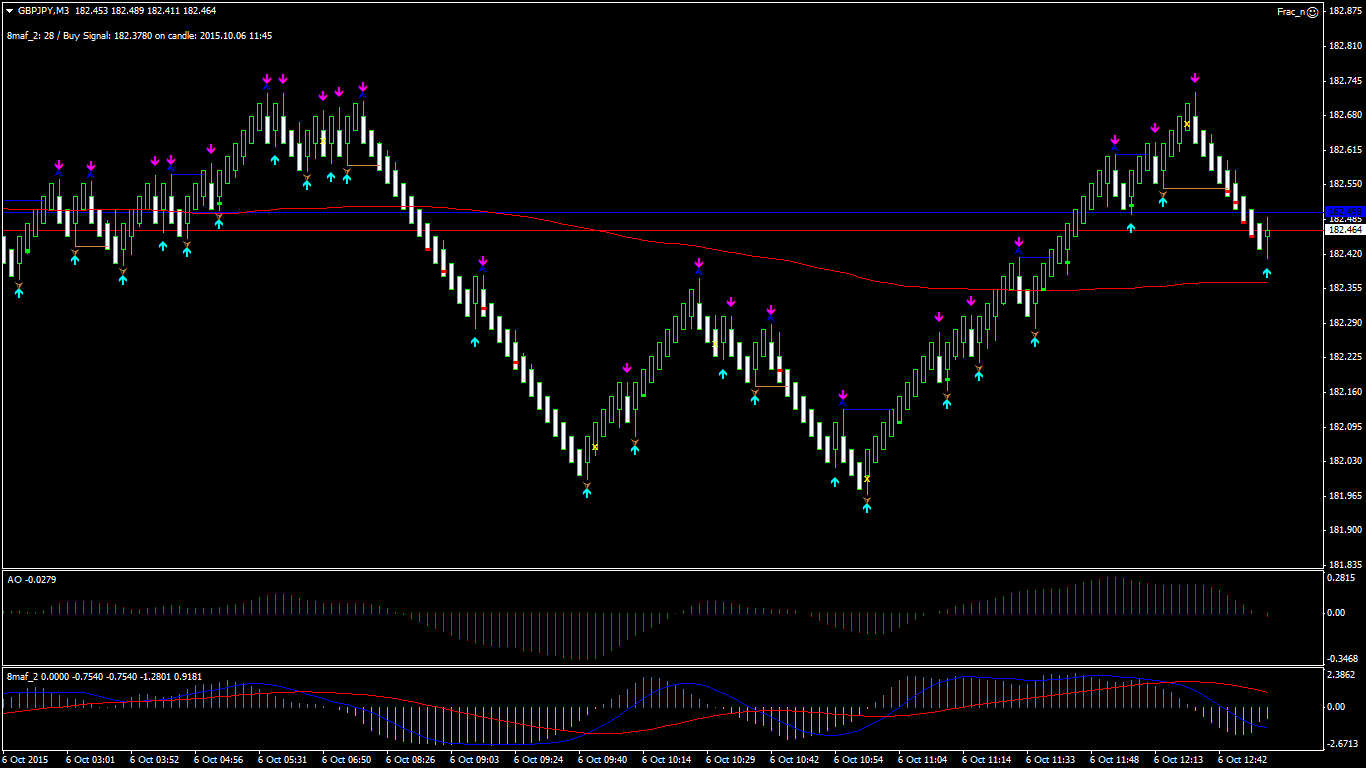Viewport: 1366px width, 768px height.
Task: Click the 181.965 price scale value
Action: 1345,496
